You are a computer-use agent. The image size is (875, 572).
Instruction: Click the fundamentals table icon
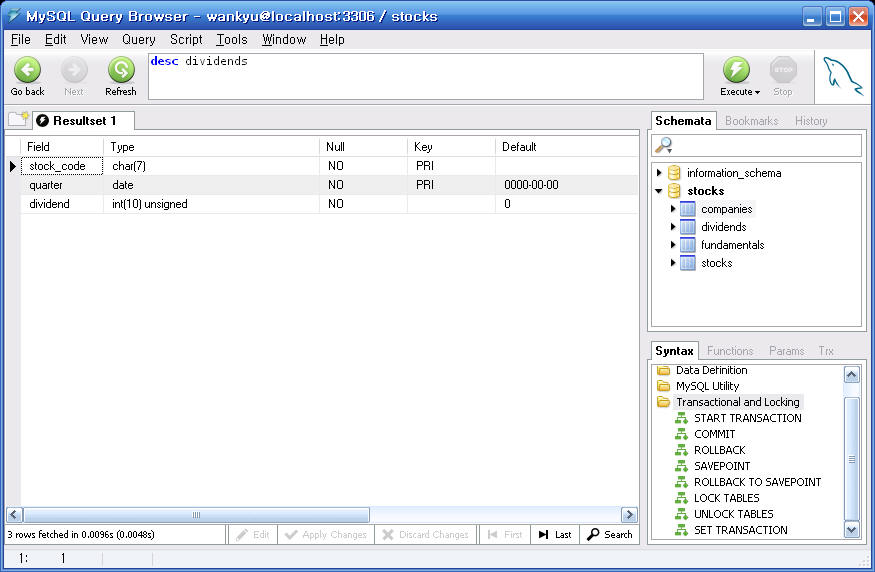point(688,245)
